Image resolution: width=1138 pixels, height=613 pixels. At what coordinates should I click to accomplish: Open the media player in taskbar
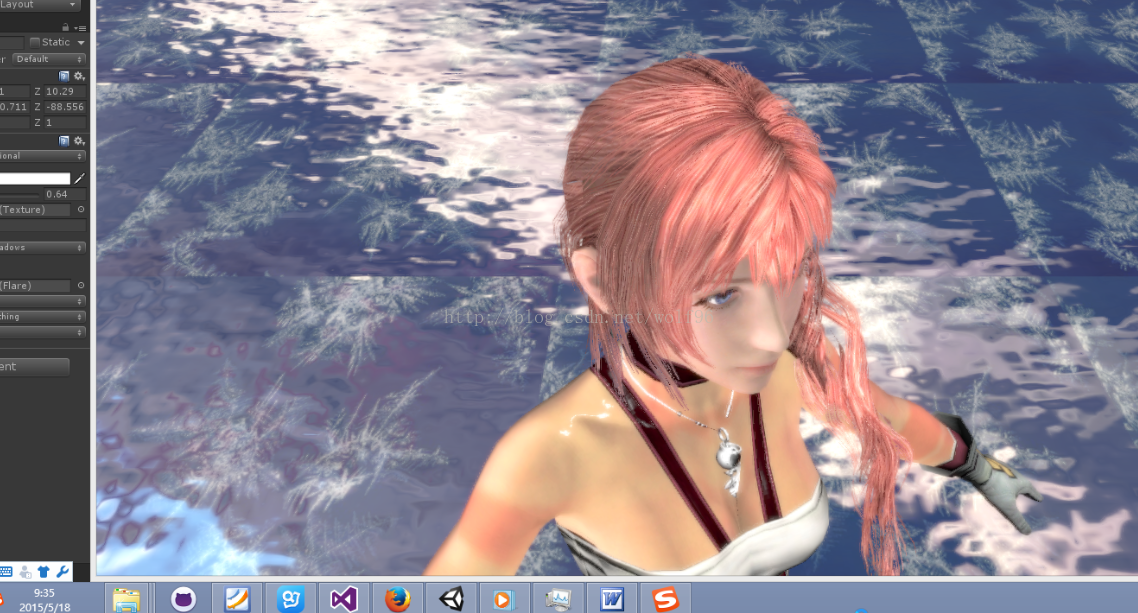pos(504,599)
